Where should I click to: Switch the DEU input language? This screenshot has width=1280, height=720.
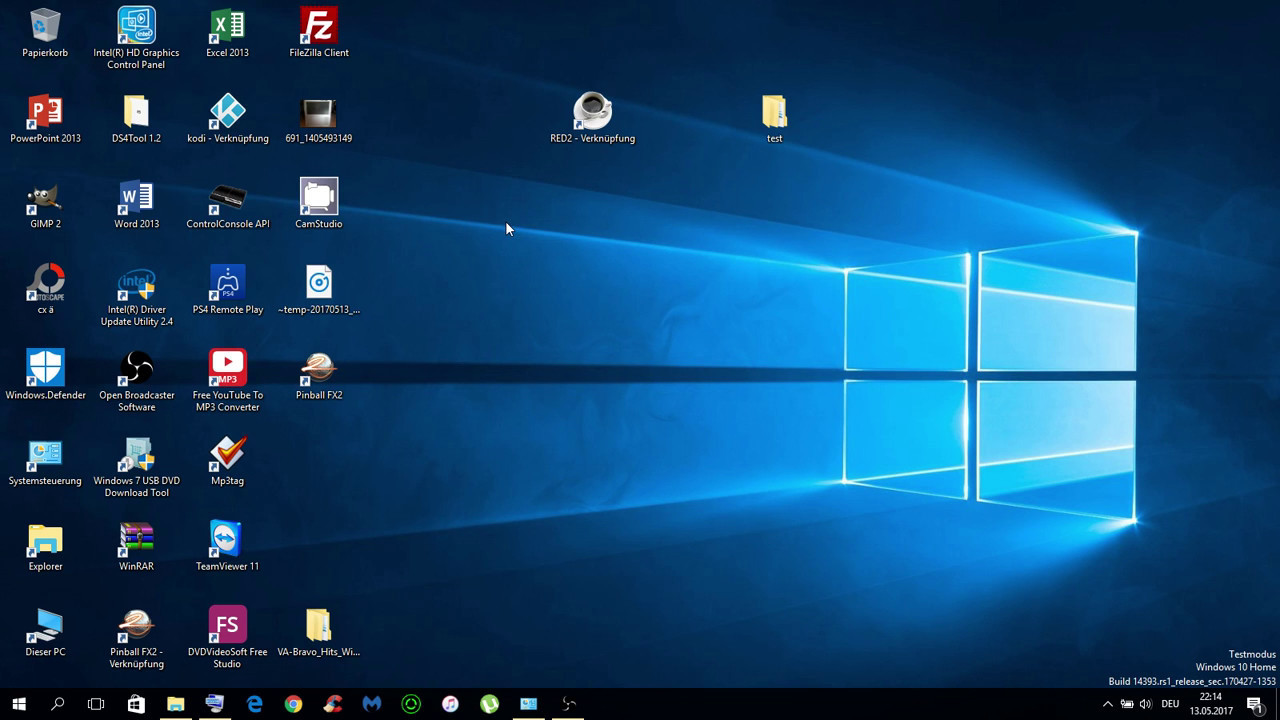coord(1170,704)
